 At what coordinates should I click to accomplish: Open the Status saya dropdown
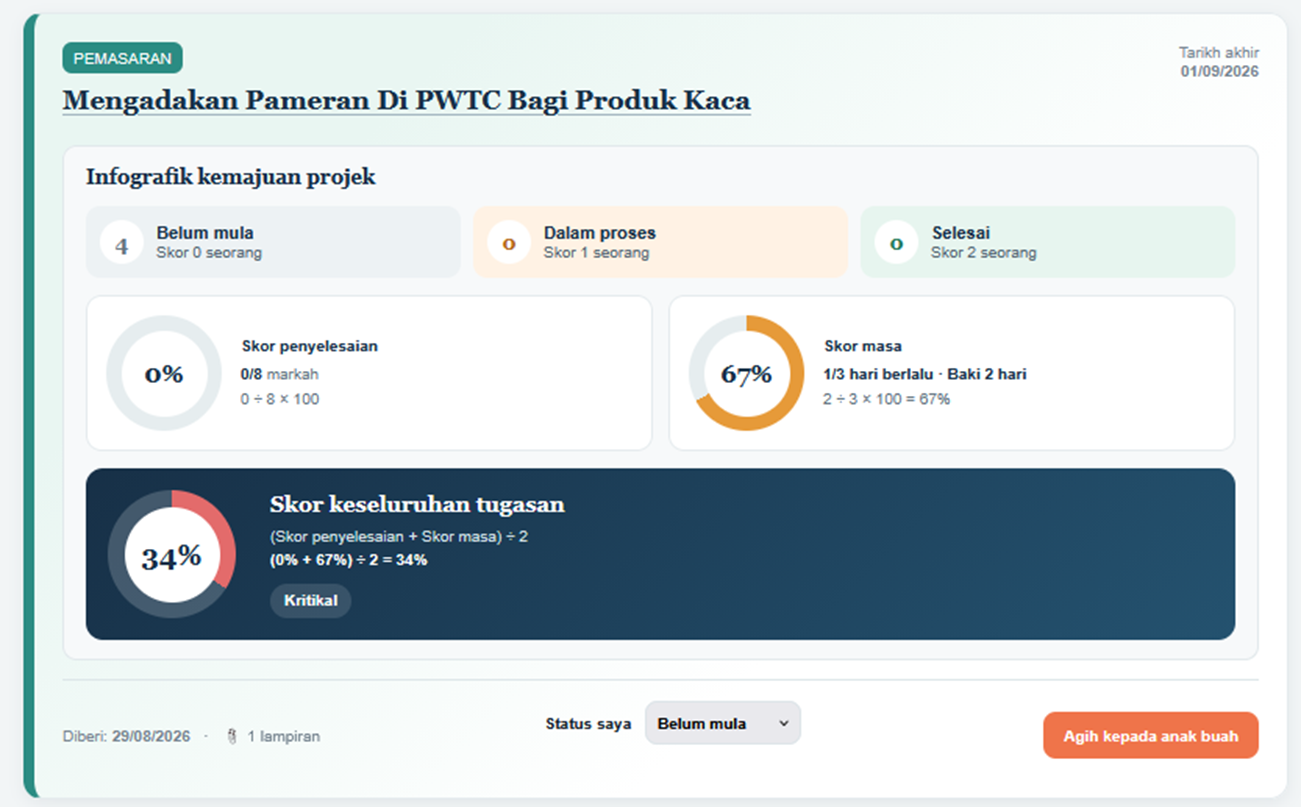coord(723,723)
